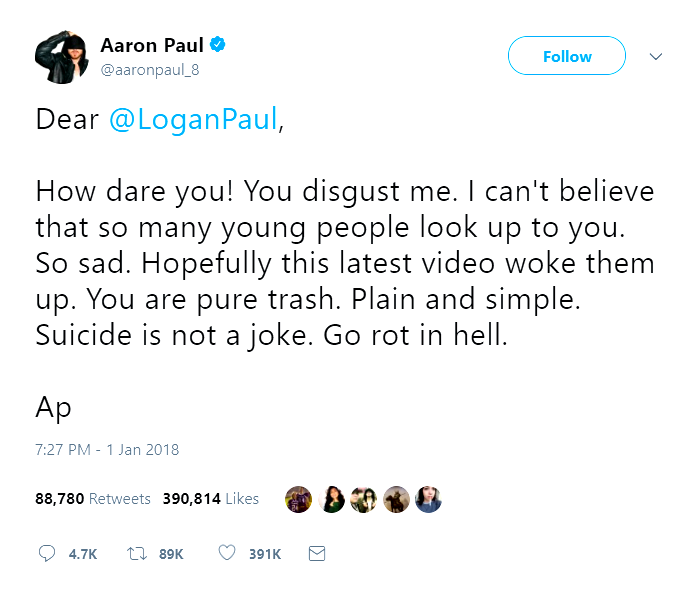Image resolution: width=699 pixels, height=593 pixels.
Task: Click the third liker avatar
Action: (x=363, y=499)
